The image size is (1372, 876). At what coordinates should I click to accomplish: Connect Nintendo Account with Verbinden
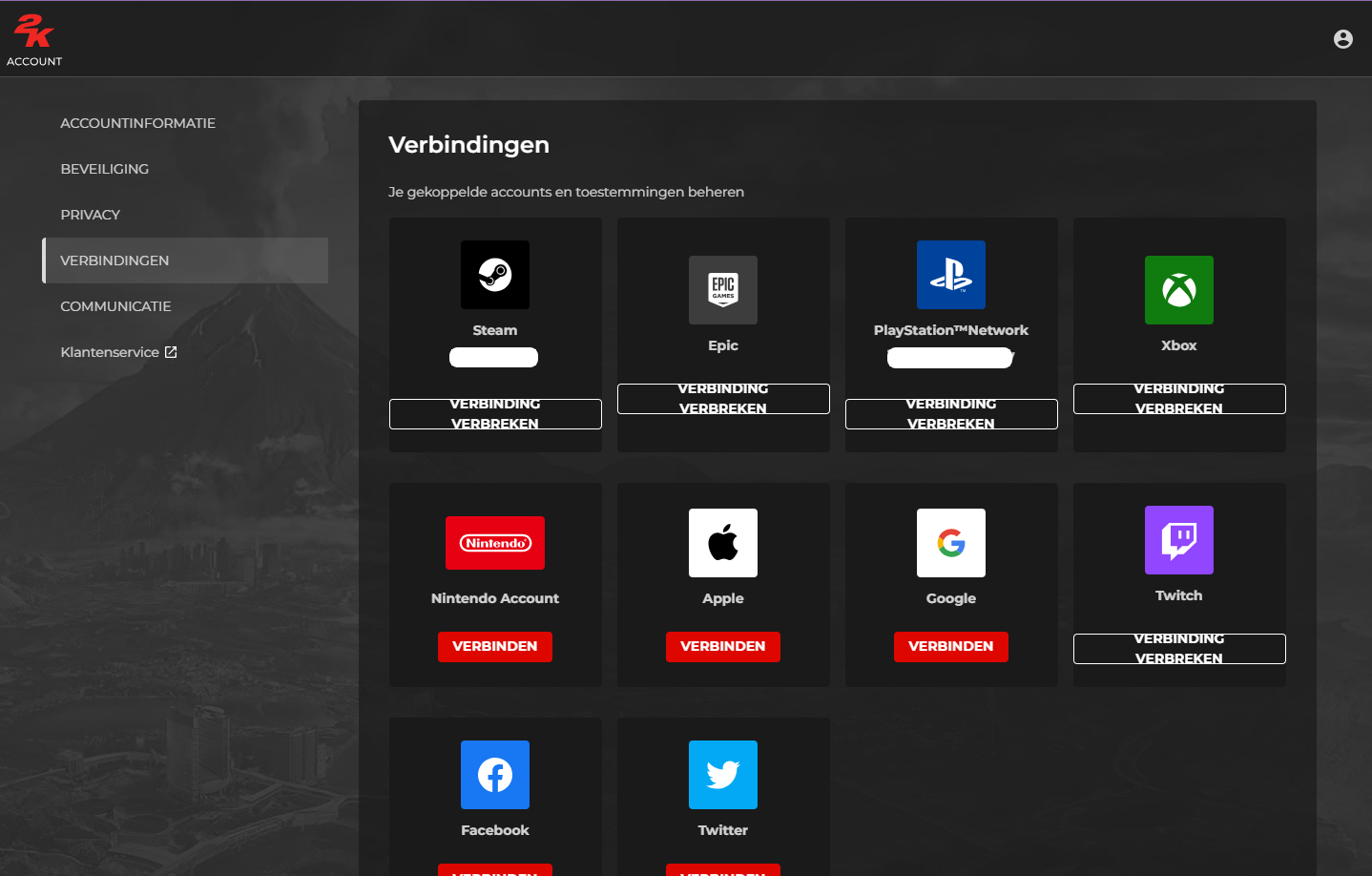tap(495, 646)
